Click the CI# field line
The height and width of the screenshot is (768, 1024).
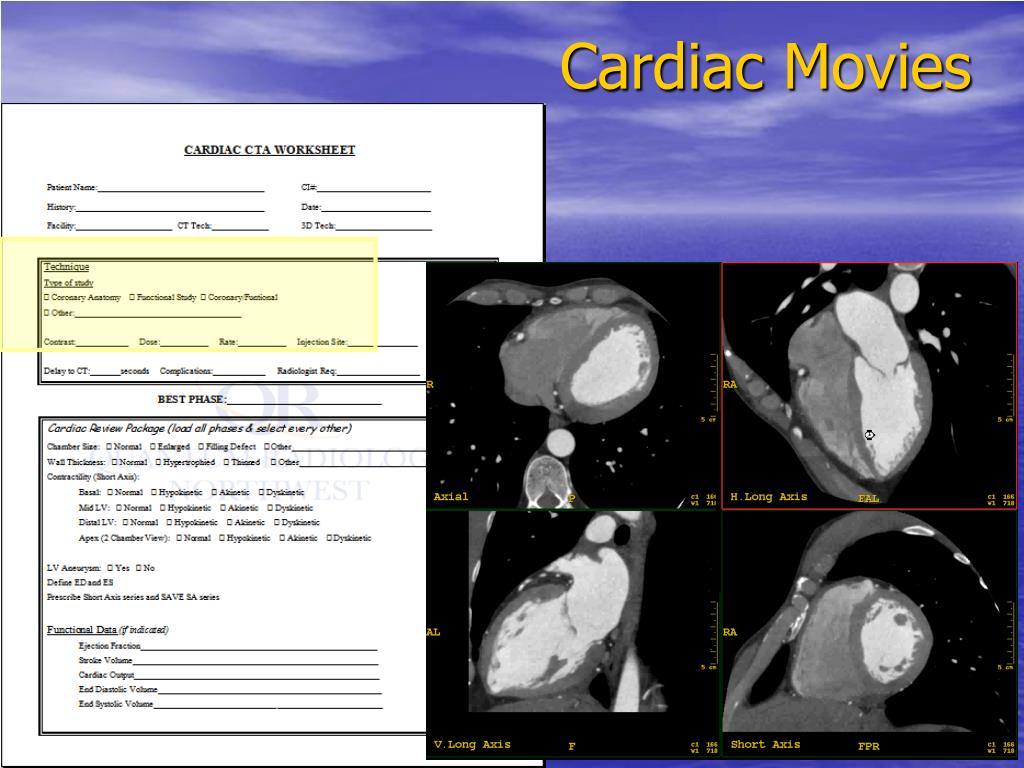click(374, 189)
